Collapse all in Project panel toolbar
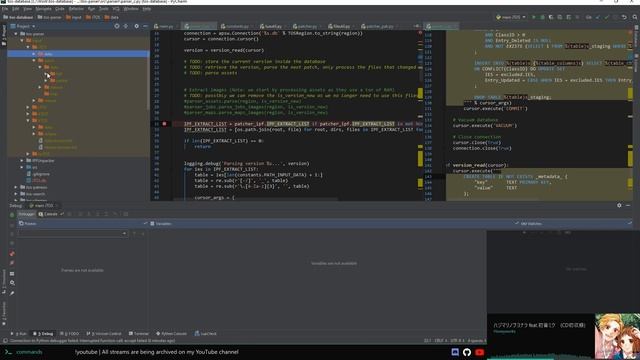 pos(126,26)
